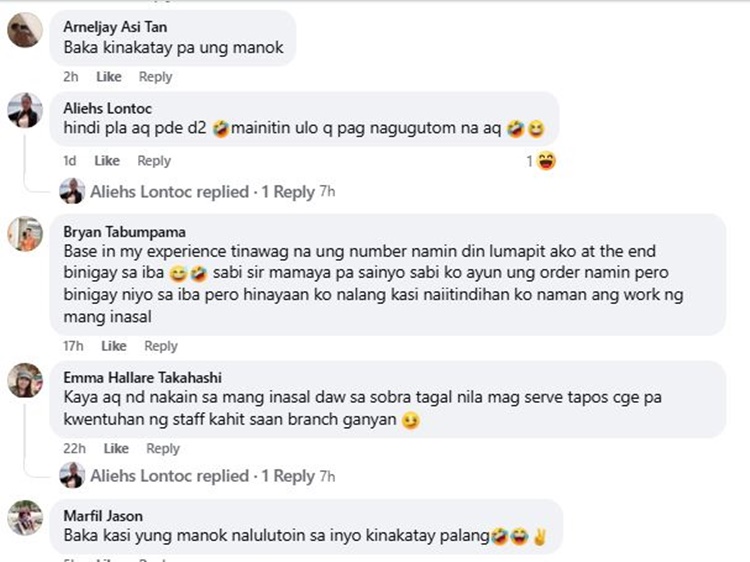Click Aliehs Lontoc's avatar beside her comment

pyautogui.click(x=25, y=110)
